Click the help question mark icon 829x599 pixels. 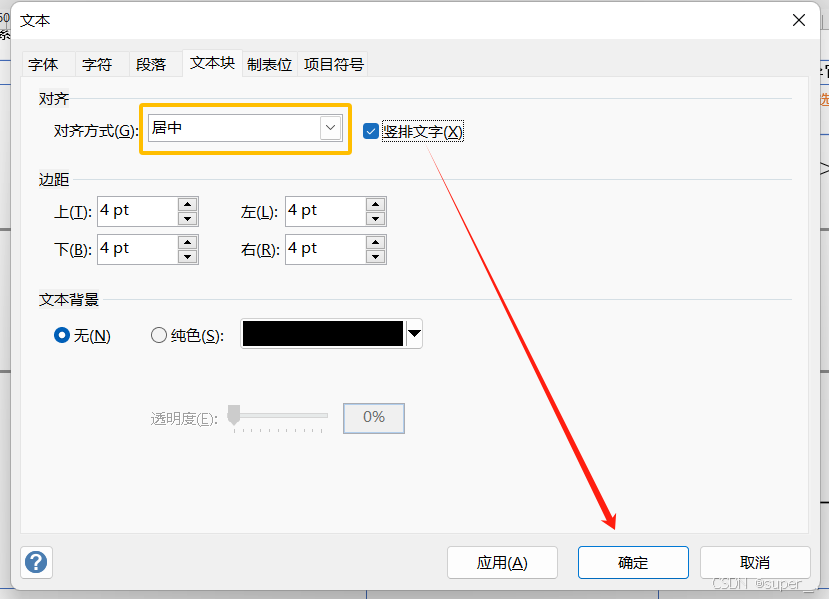(36, 562)
